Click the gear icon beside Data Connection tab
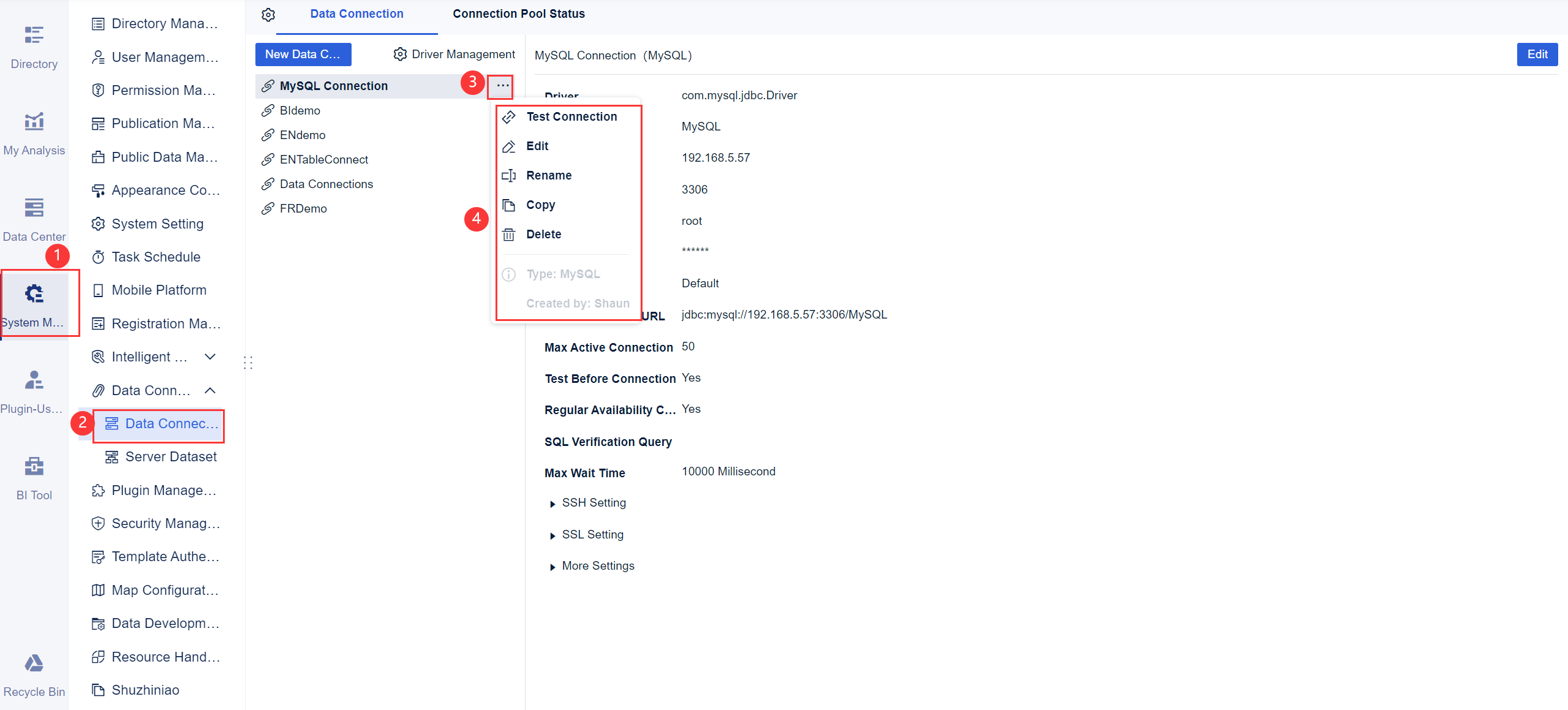Image resolution: width=1568 pixels, height=710 pixels. point(268,13)
